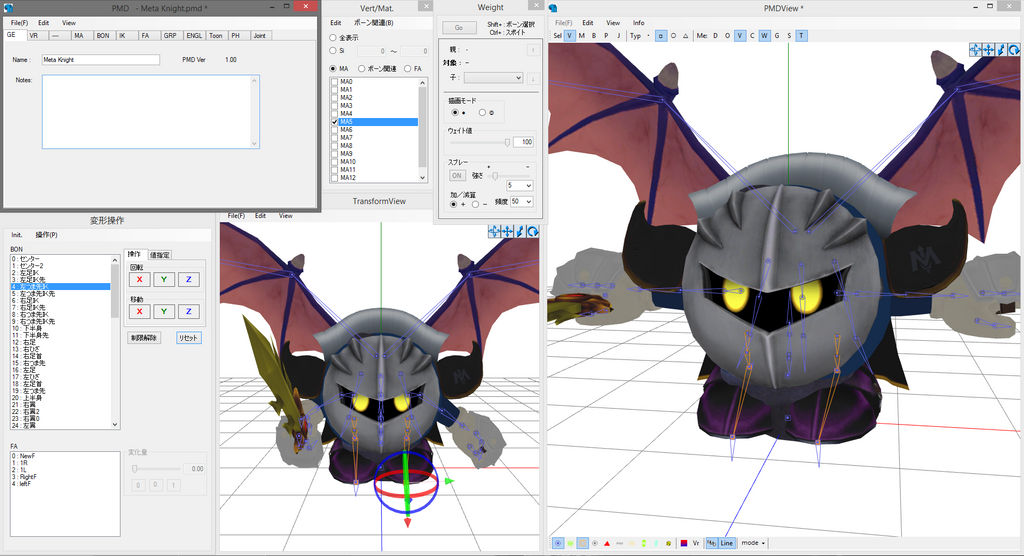This screenshot has width=1024, height=556.
Task: Click the camera move icon in PMDView viewport
Action: [975, 50]
